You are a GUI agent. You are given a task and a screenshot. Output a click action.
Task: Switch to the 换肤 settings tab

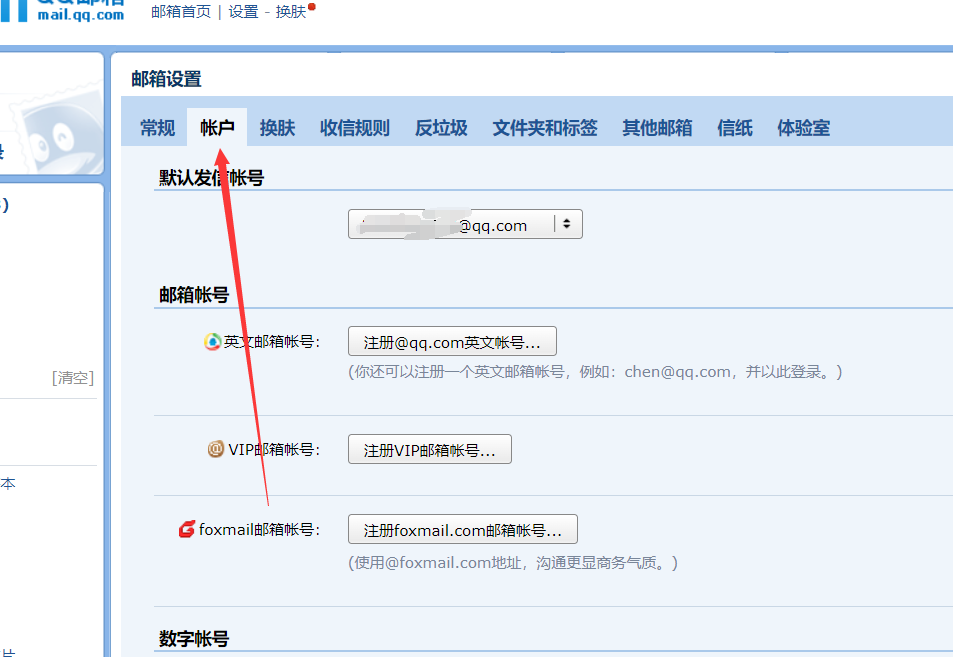click(277, 128)
